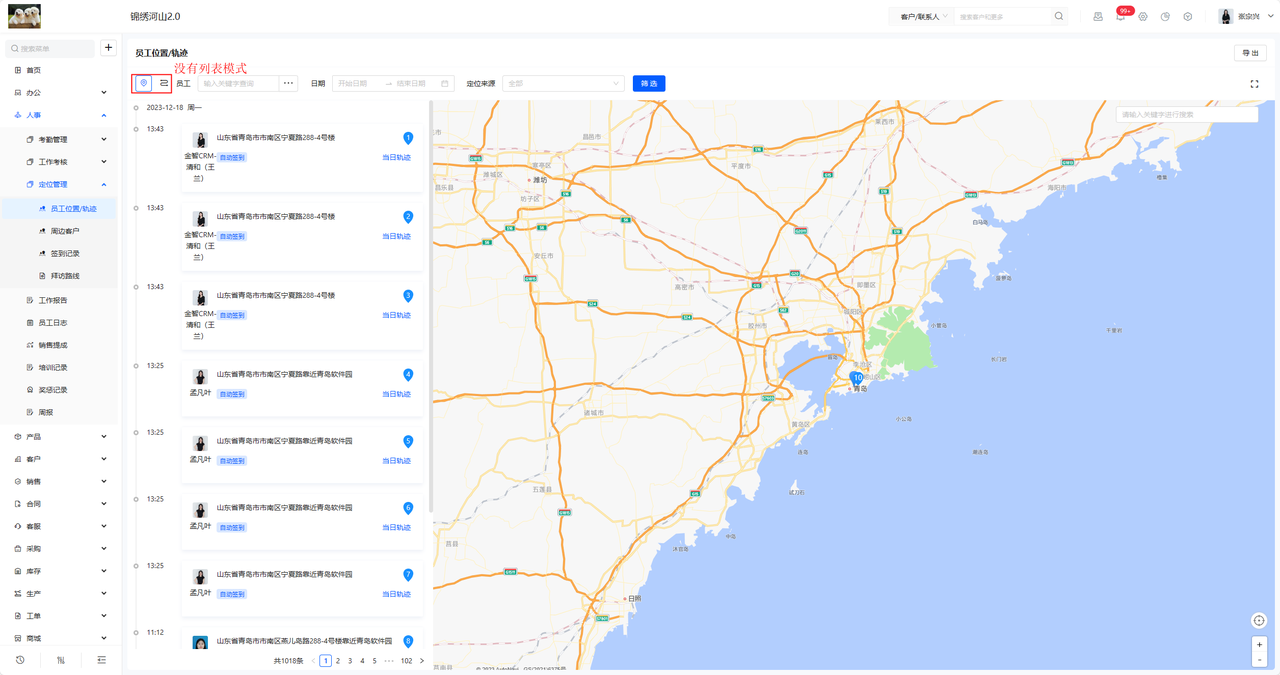Zoom in the map with plus control
This screenshot has height=675, width=1280.
click(x=1259, y=644)
